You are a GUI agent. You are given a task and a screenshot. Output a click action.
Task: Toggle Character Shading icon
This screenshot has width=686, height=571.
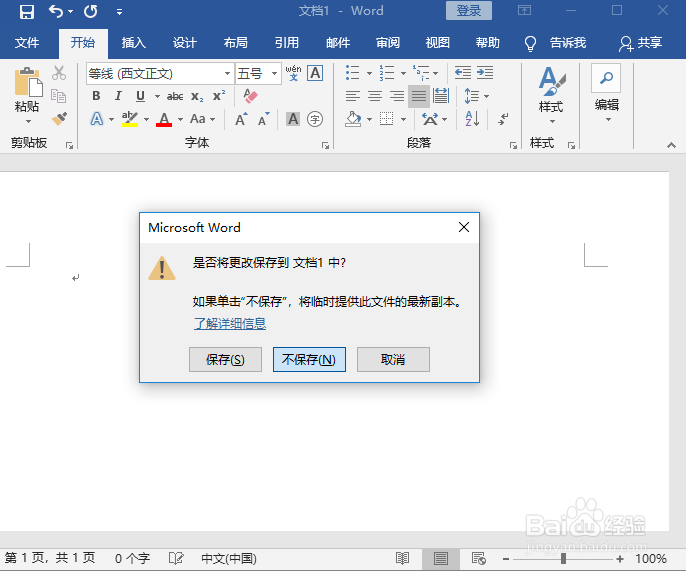293,119
